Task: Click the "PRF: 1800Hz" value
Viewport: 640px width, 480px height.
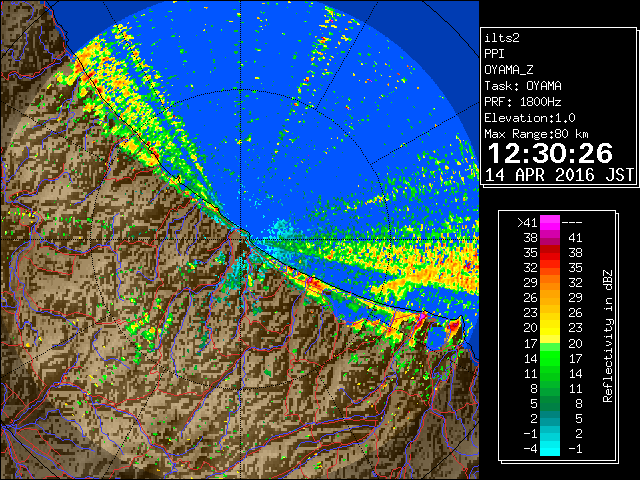Action: [523, 102]
